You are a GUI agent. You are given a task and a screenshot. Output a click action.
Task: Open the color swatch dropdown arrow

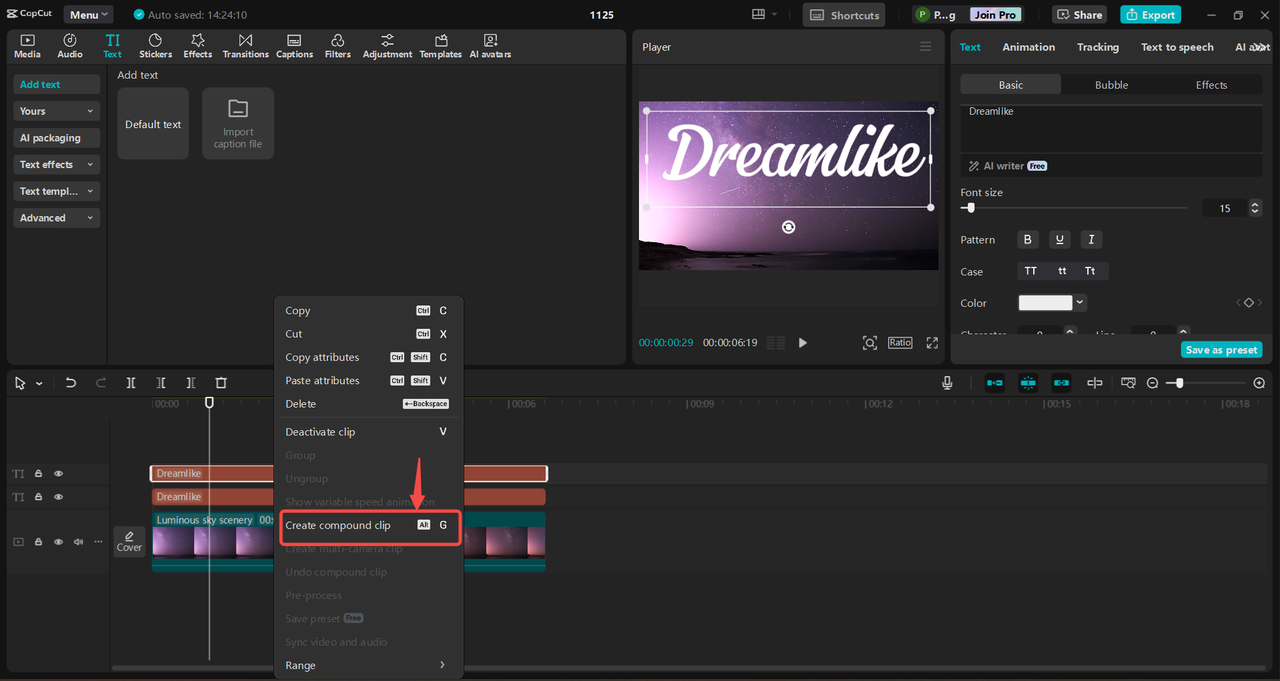[1080, 303]
